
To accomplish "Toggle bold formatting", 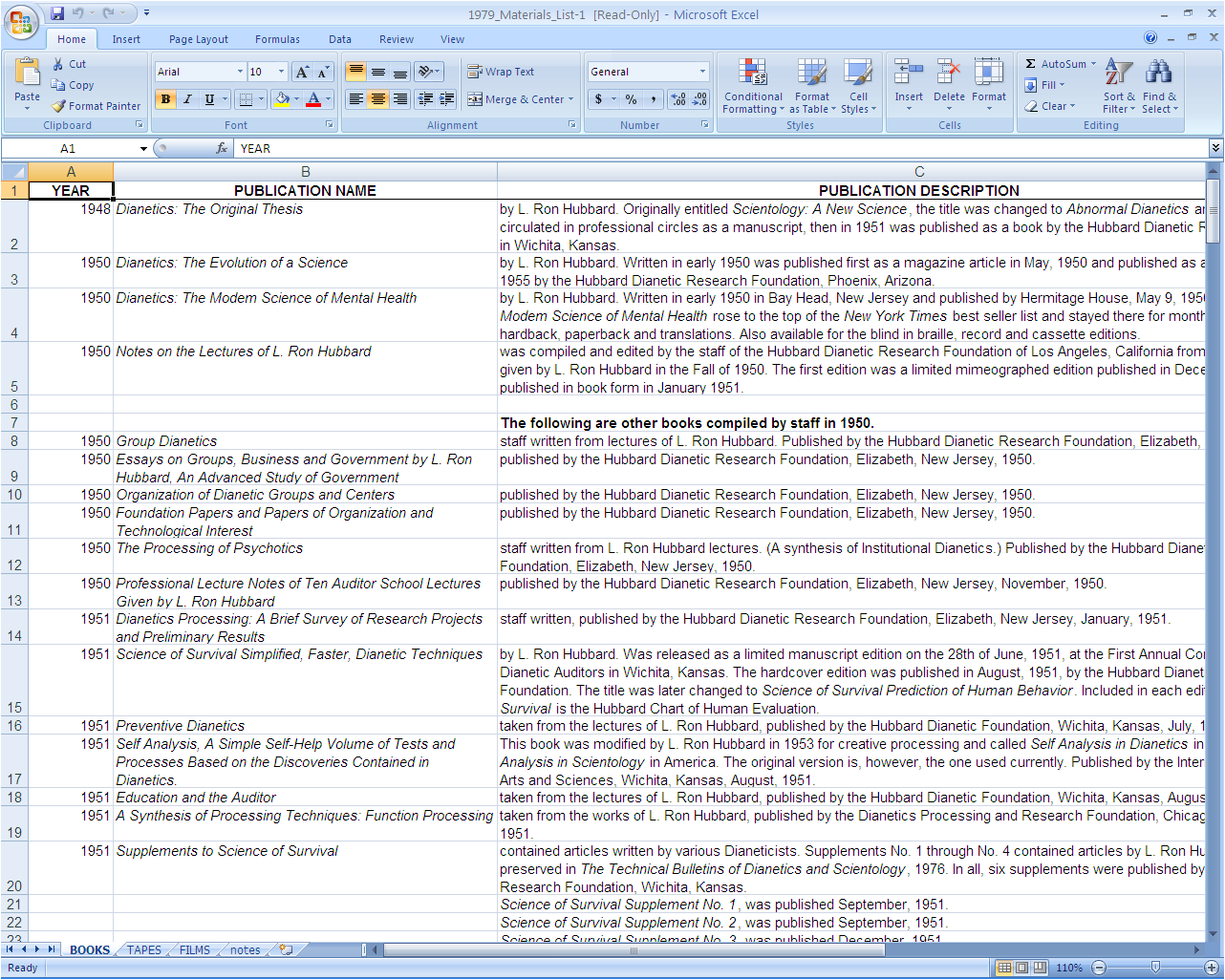I will 166,99.
